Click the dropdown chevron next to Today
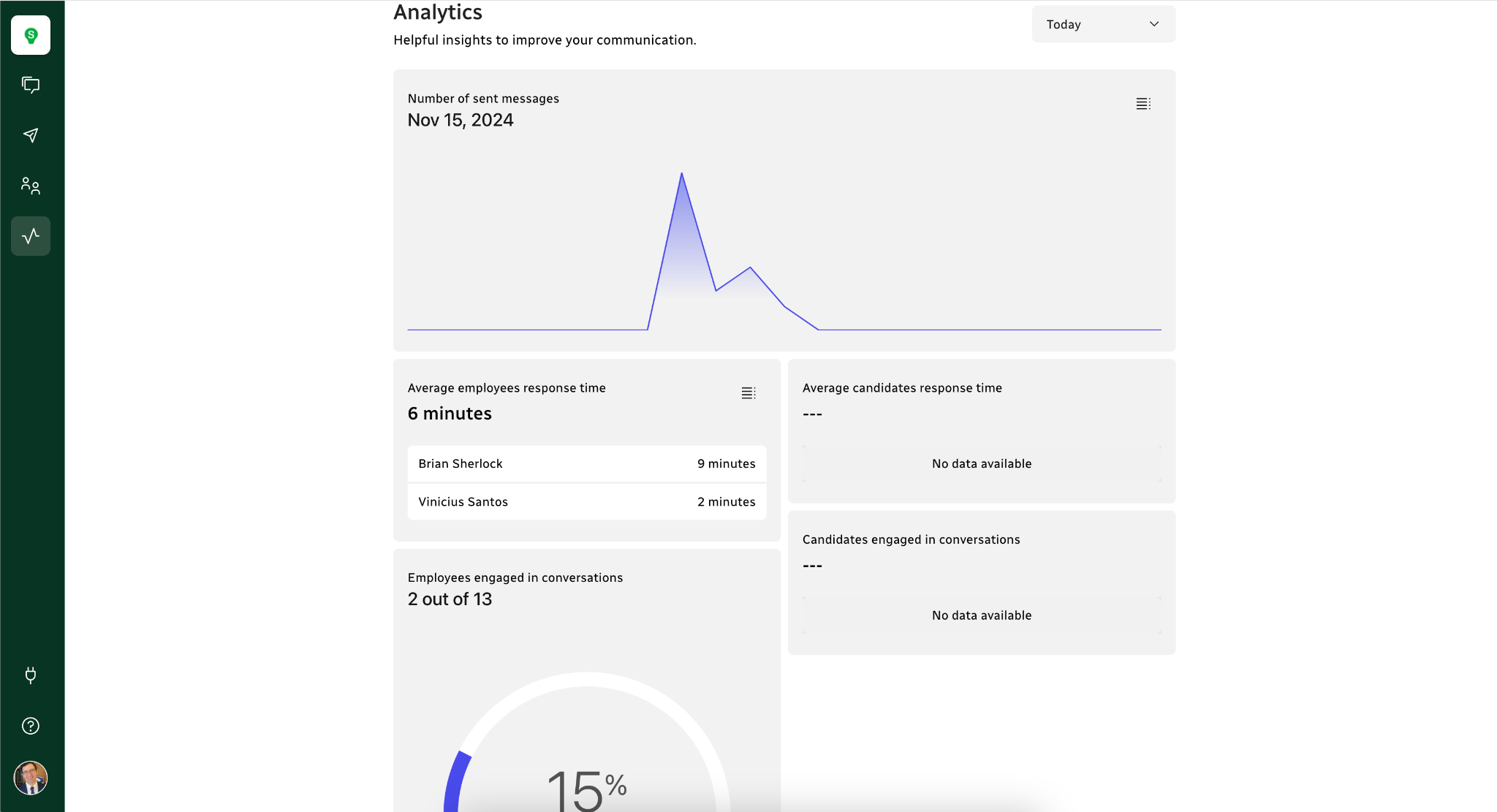 pyautogui.click(x=1154, y=24)
